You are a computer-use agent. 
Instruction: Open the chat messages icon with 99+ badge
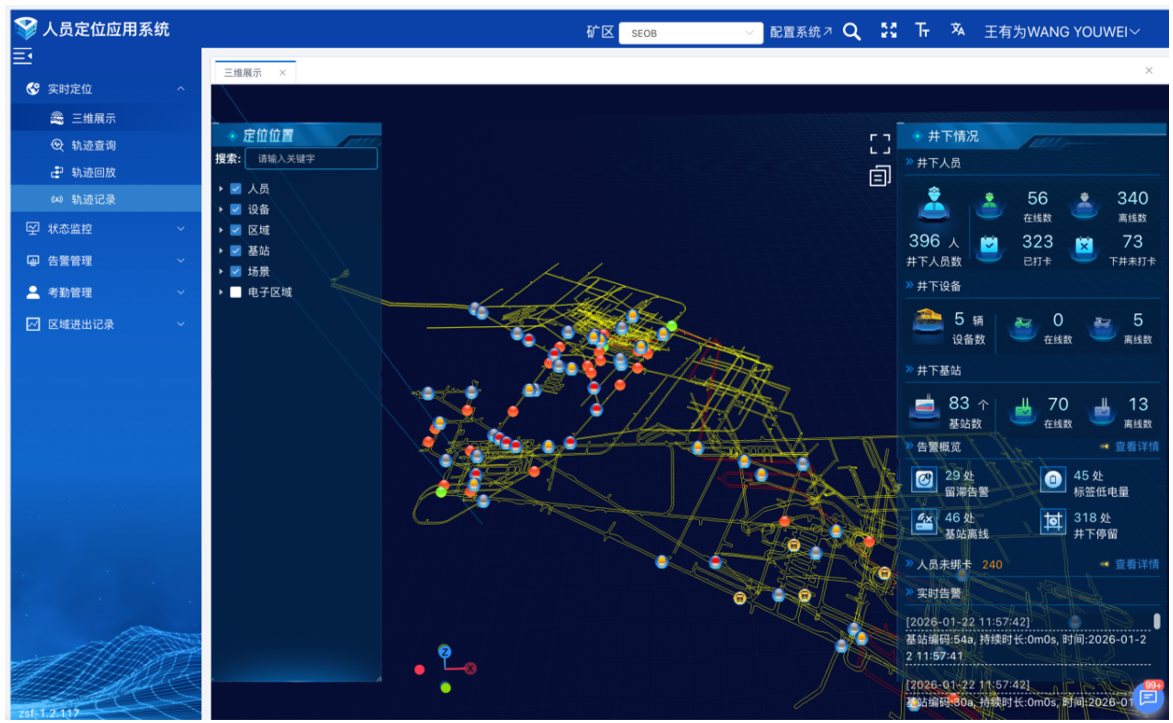tap(1148, 698)
